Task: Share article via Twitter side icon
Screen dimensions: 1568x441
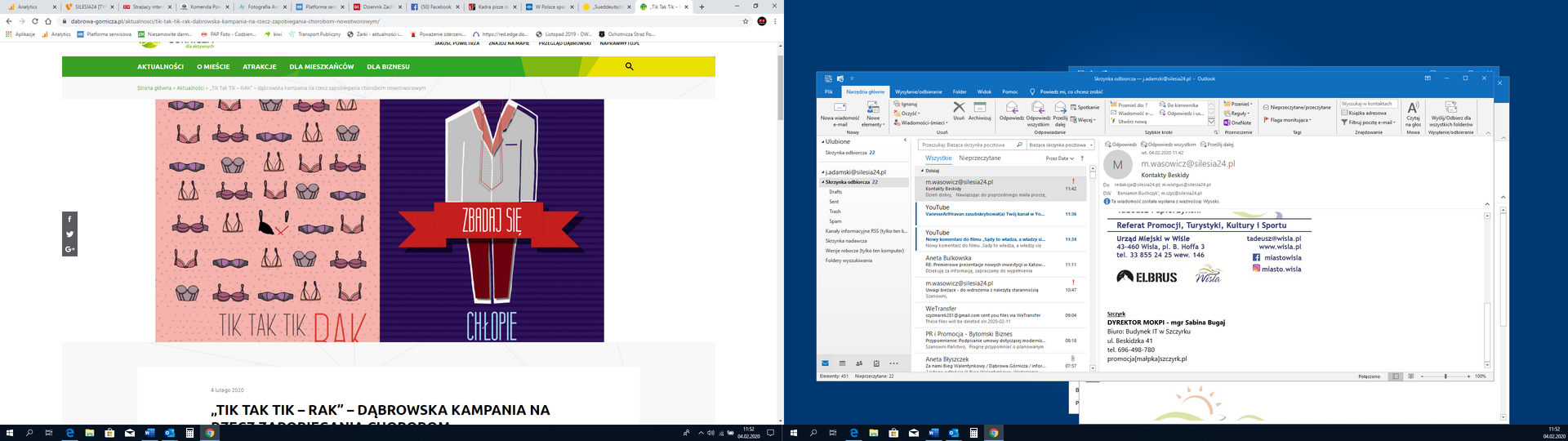Action: [69, 234]
